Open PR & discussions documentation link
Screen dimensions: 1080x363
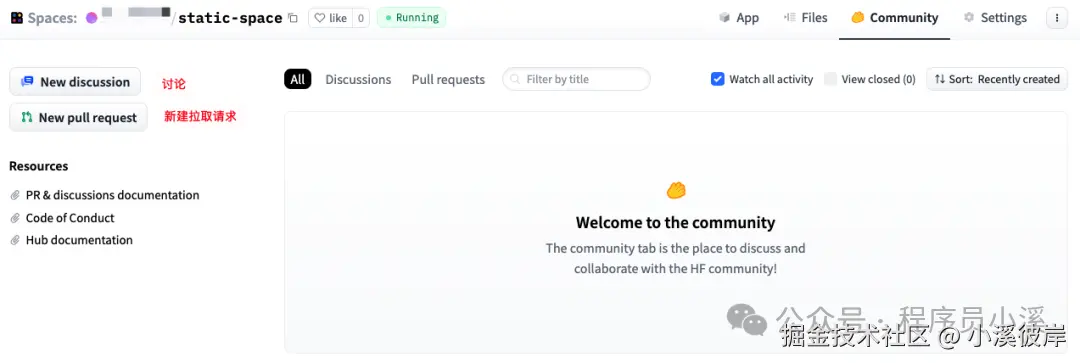pos(112,196)
